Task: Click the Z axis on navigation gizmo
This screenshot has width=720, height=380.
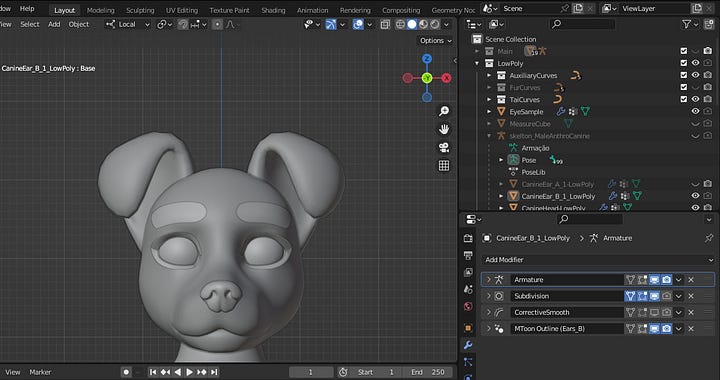Action: tap(427, 59)
